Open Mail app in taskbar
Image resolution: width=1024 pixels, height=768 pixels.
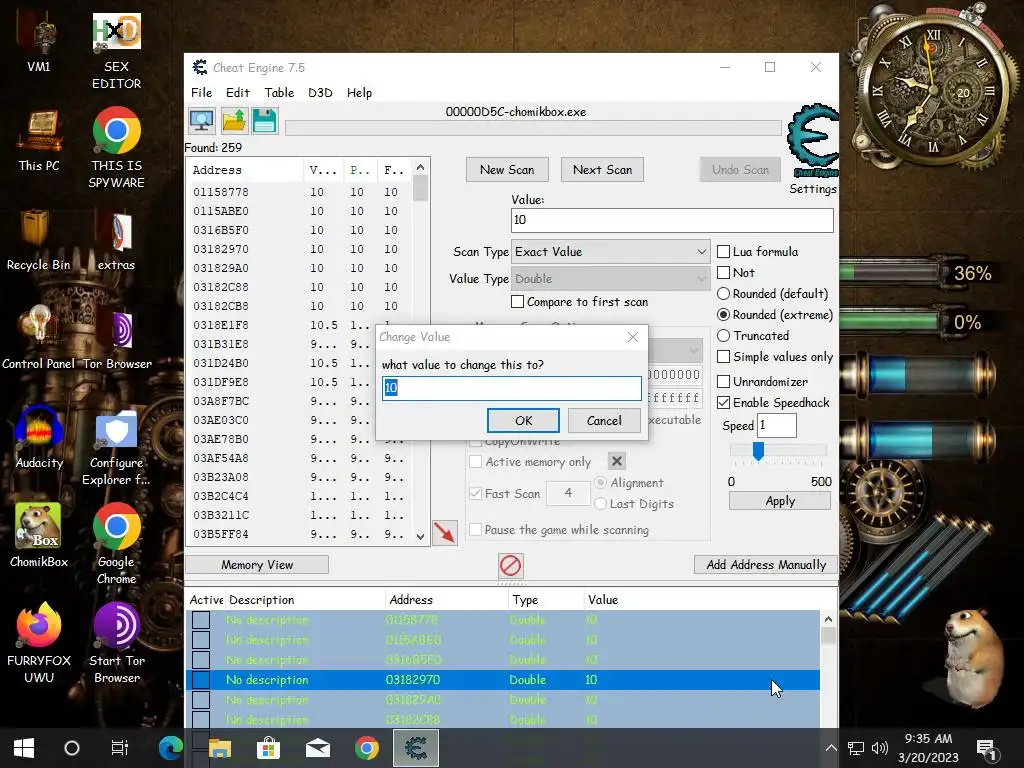(x=317, y=748)
